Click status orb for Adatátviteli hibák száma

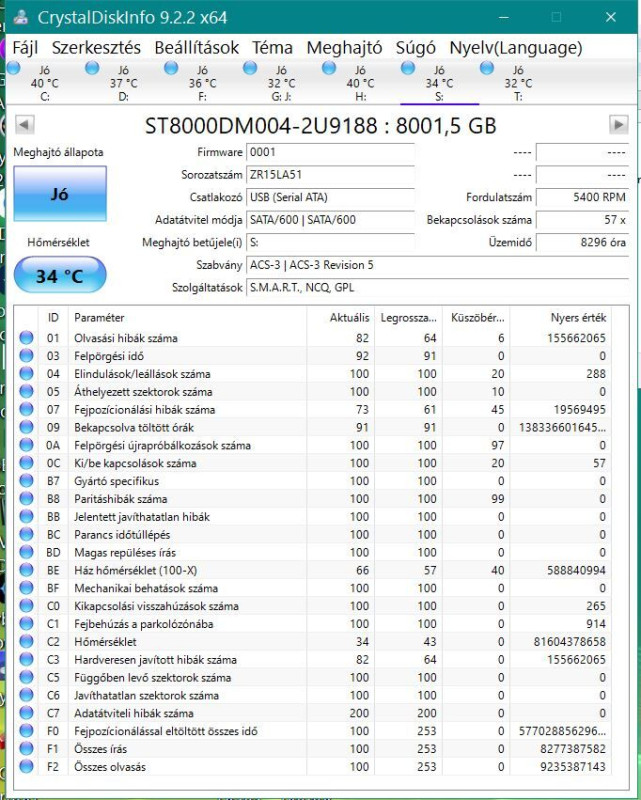26,713
